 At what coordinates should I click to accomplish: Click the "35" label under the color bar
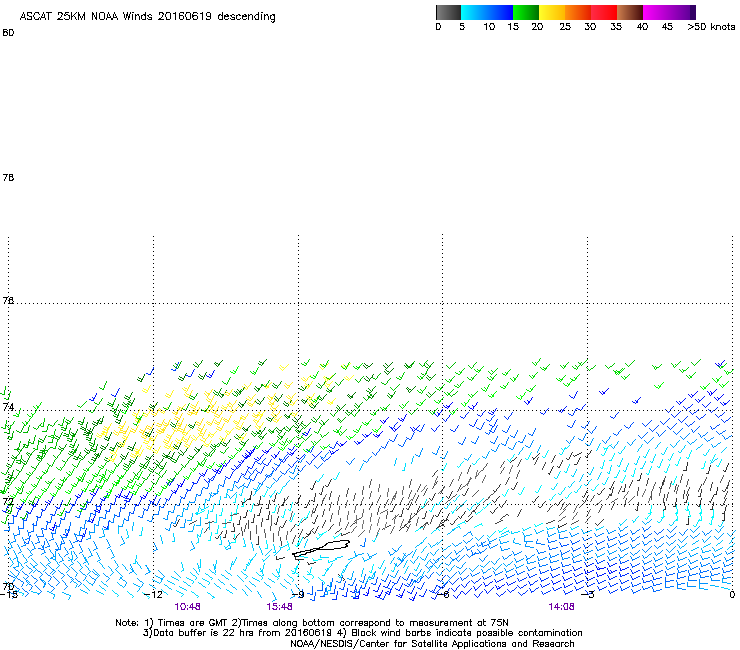point(616,27)
